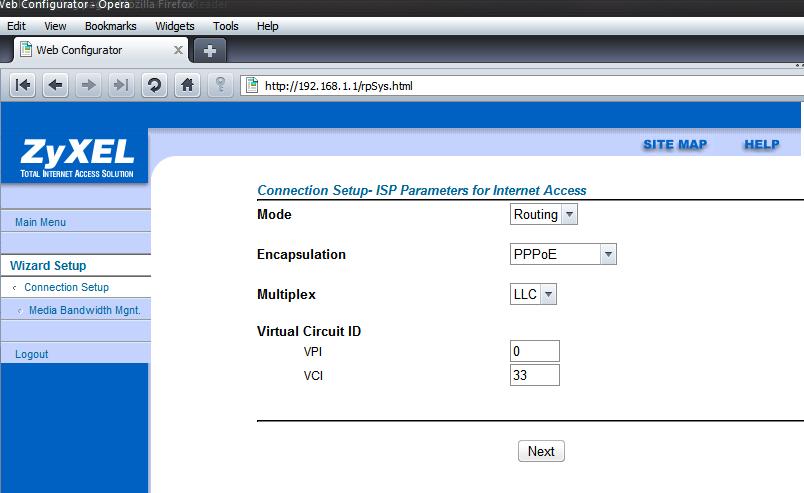Open the Widgets menu
Image resolution: width=804 pixels, height=493 pixels.
coord(175,26)
